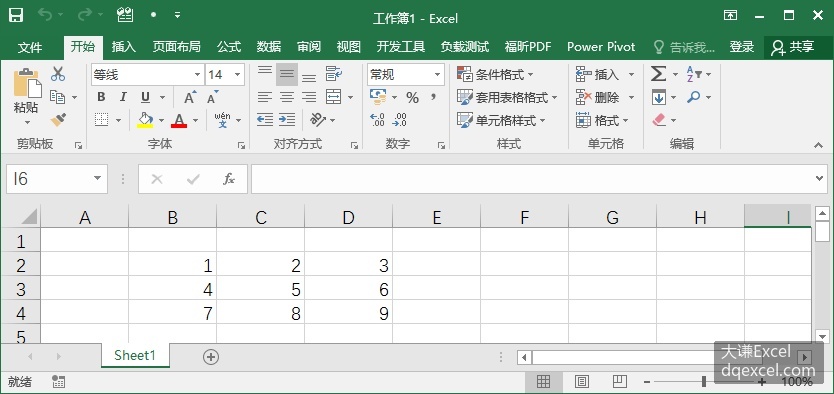Viewport: 834px width, 394px height.
Task: Open the 单元格样式 dropdown
Action: coord(501,120)
